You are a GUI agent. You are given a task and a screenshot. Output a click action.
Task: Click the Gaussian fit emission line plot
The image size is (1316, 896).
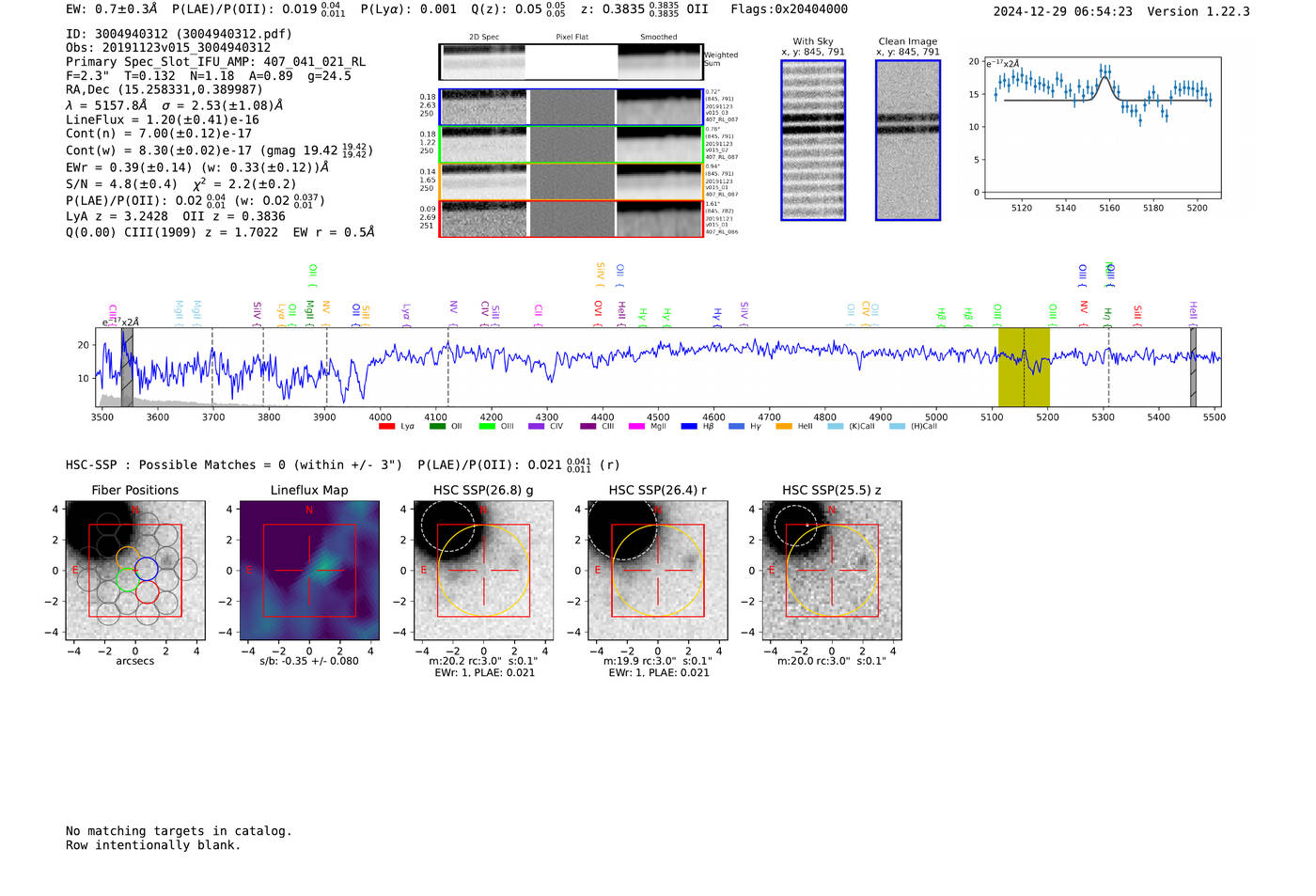[1103, 128]
